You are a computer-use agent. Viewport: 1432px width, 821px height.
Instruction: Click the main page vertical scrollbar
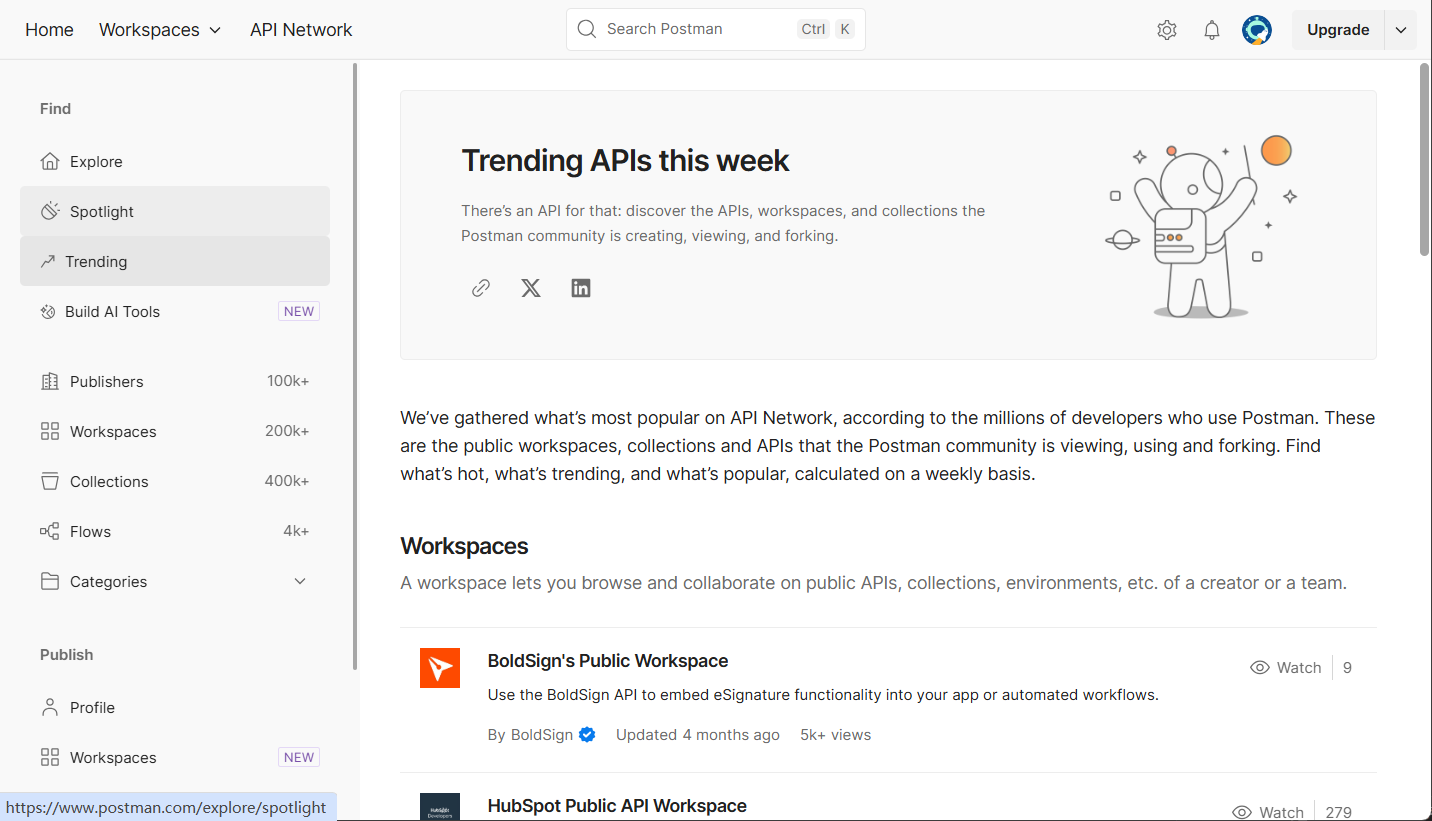pyautogui.click(x=1425, y=160)
